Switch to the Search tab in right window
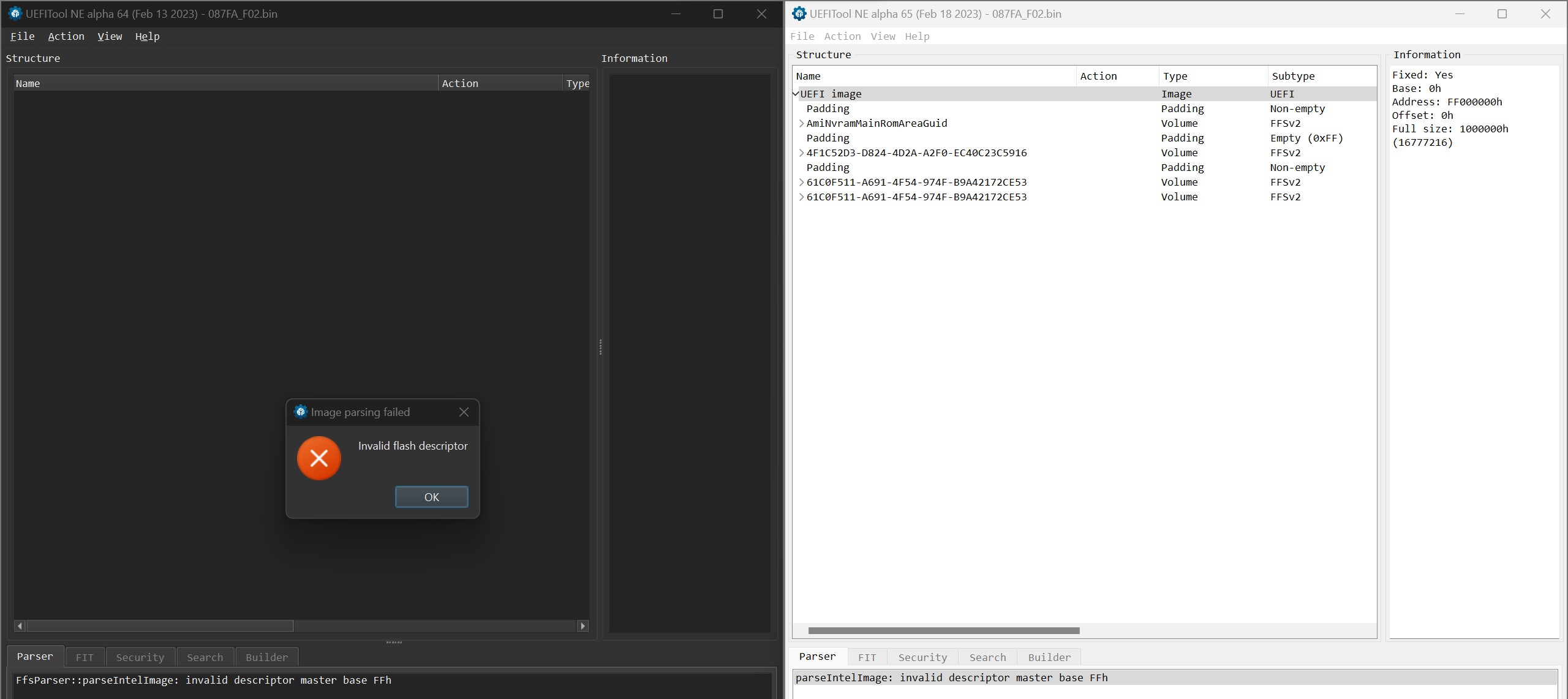This screenshot has height=699, width=1568. pos(987,657)
